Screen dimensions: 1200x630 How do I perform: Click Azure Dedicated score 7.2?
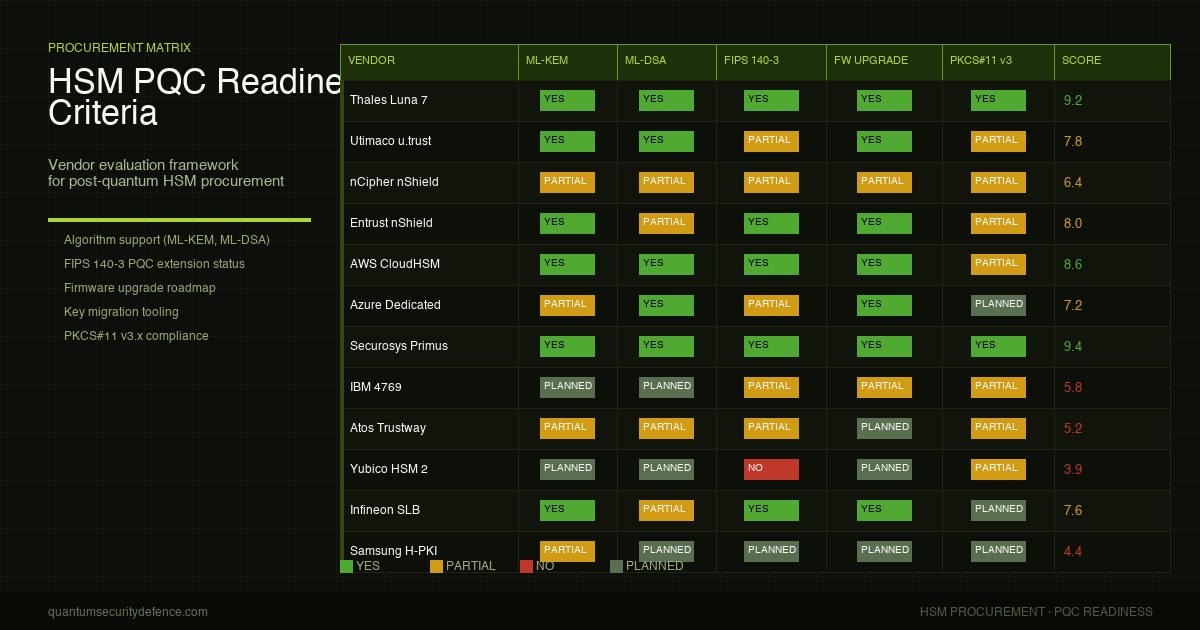coord(1073,305)
